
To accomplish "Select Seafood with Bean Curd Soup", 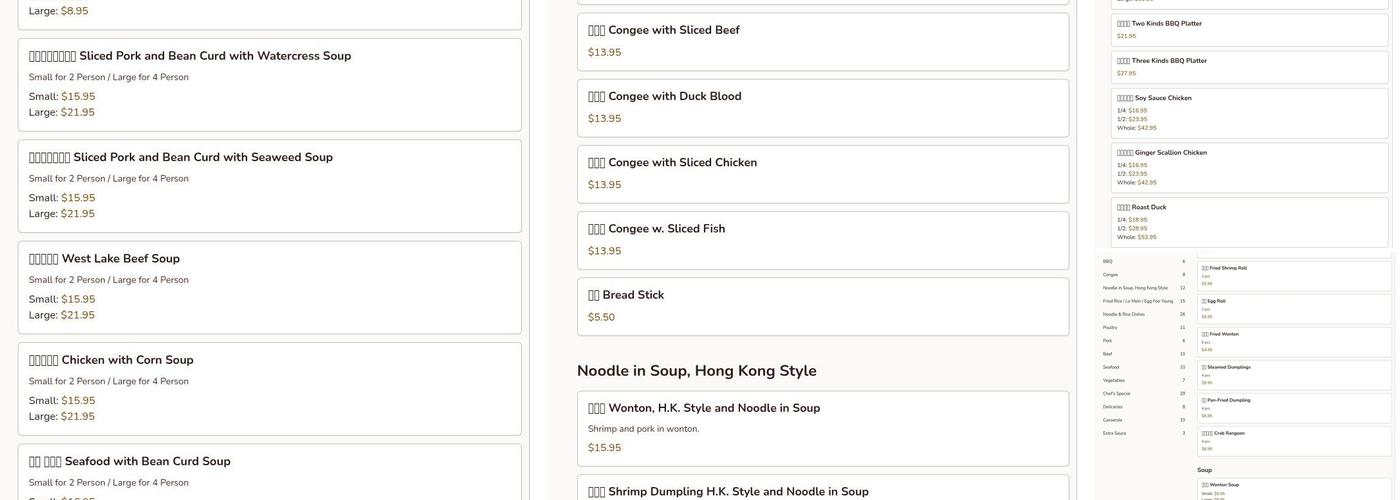I will tap(269, 470).
